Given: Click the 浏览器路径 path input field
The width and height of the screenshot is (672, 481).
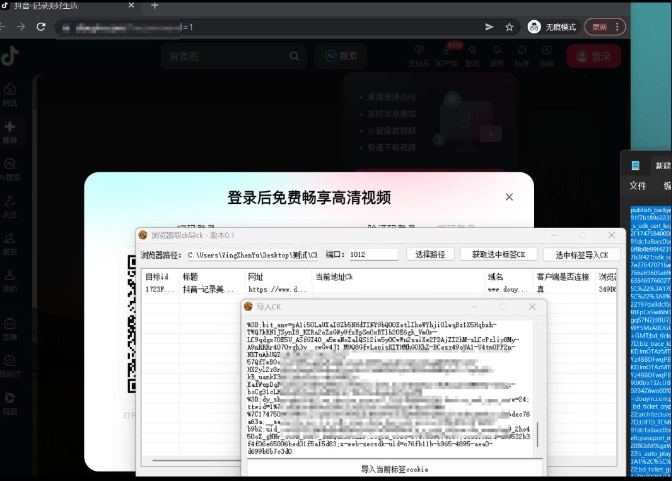Looking at the screenshot, I should click(x=250, y=255).
